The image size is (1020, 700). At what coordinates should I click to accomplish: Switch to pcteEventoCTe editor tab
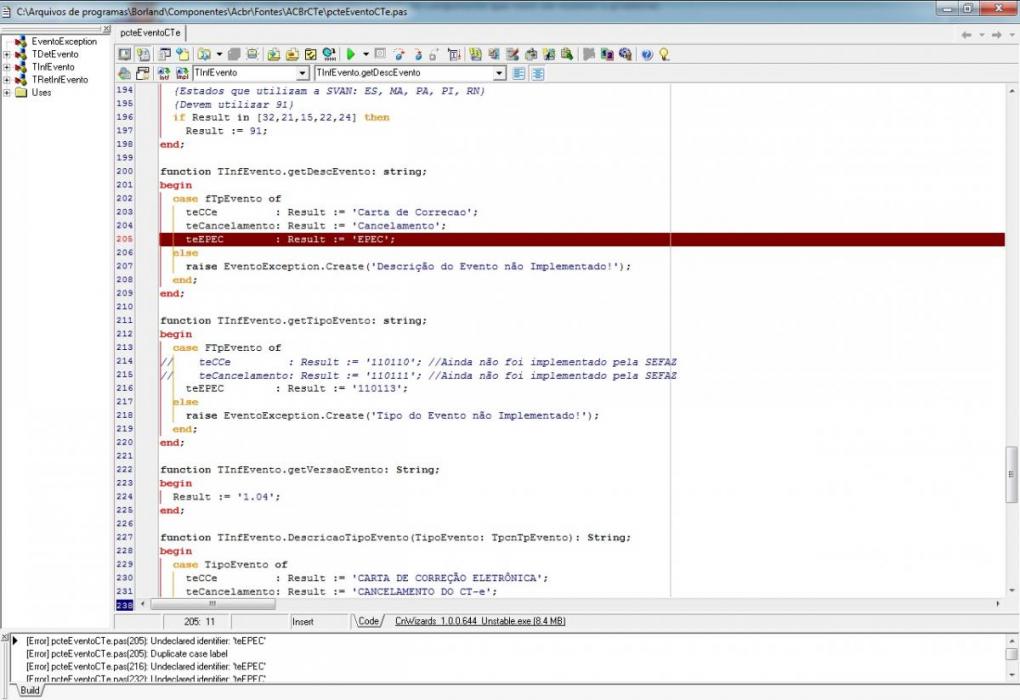(x=150, y=33)
